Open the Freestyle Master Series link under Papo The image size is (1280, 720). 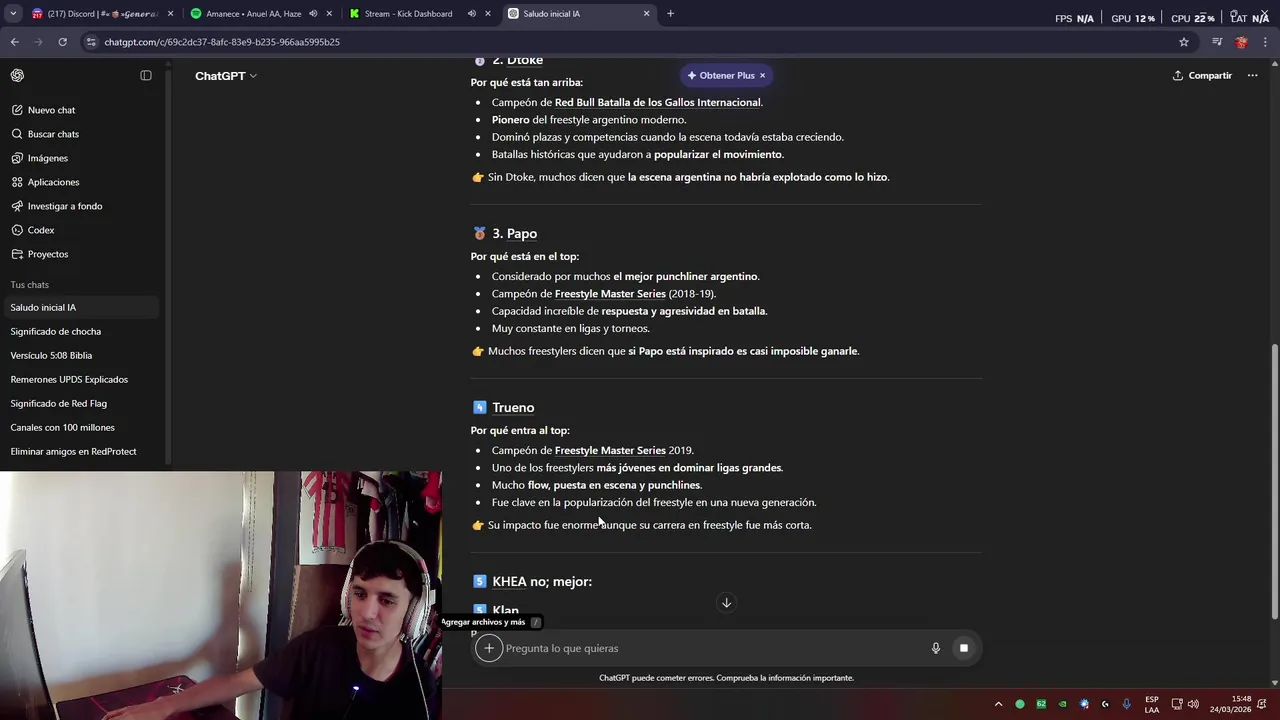click(x=610, y=294)
